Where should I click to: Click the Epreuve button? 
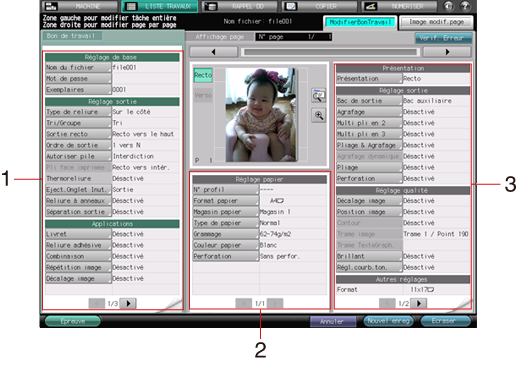73,321
